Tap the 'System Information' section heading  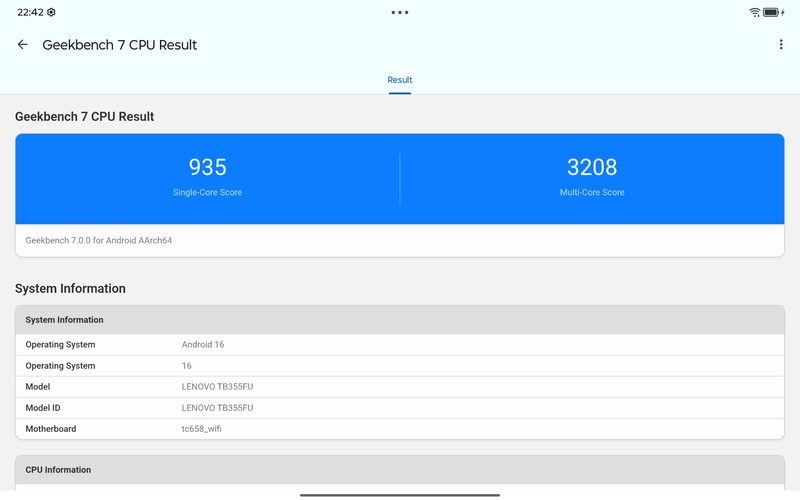[70, 289]
